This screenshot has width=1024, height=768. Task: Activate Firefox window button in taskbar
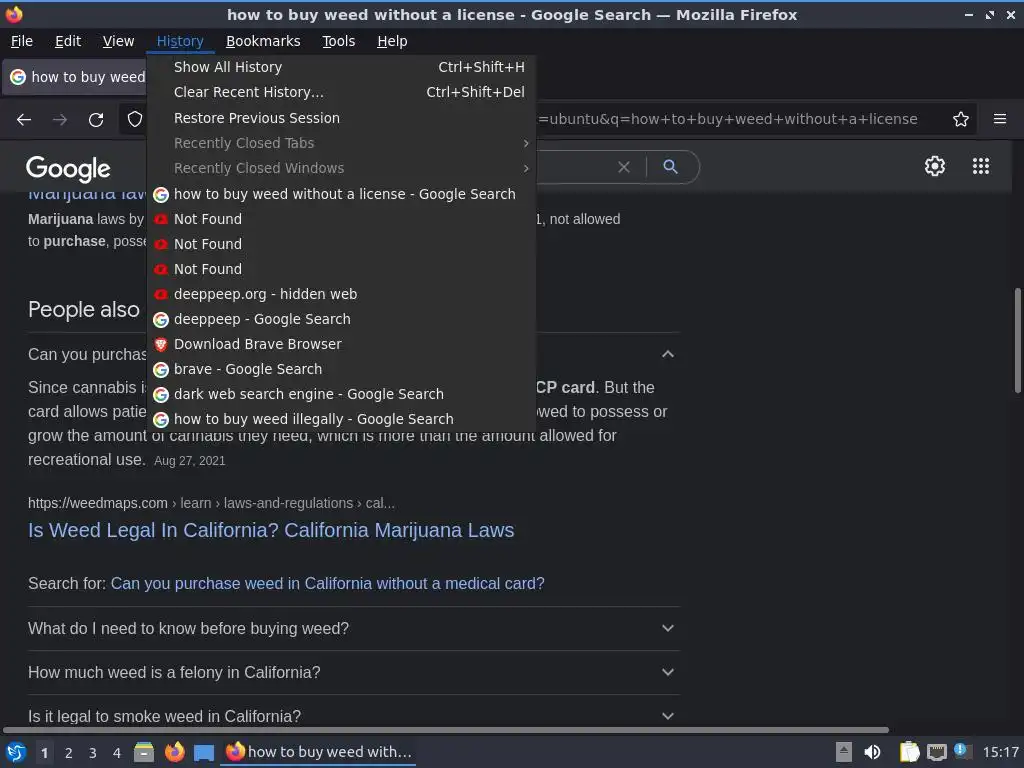coord(319,752)
